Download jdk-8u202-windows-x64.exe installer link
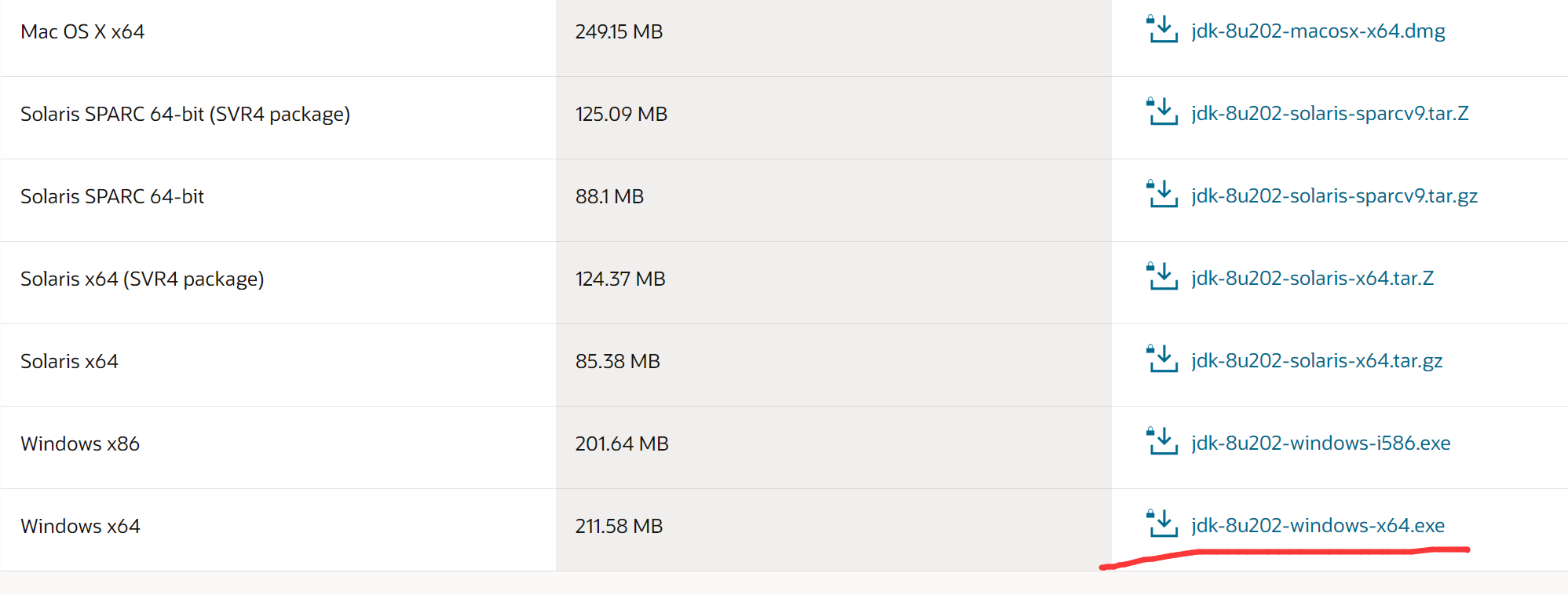Image resolution: width=1568 pixels, height=595 pixels. [1318, 526]
